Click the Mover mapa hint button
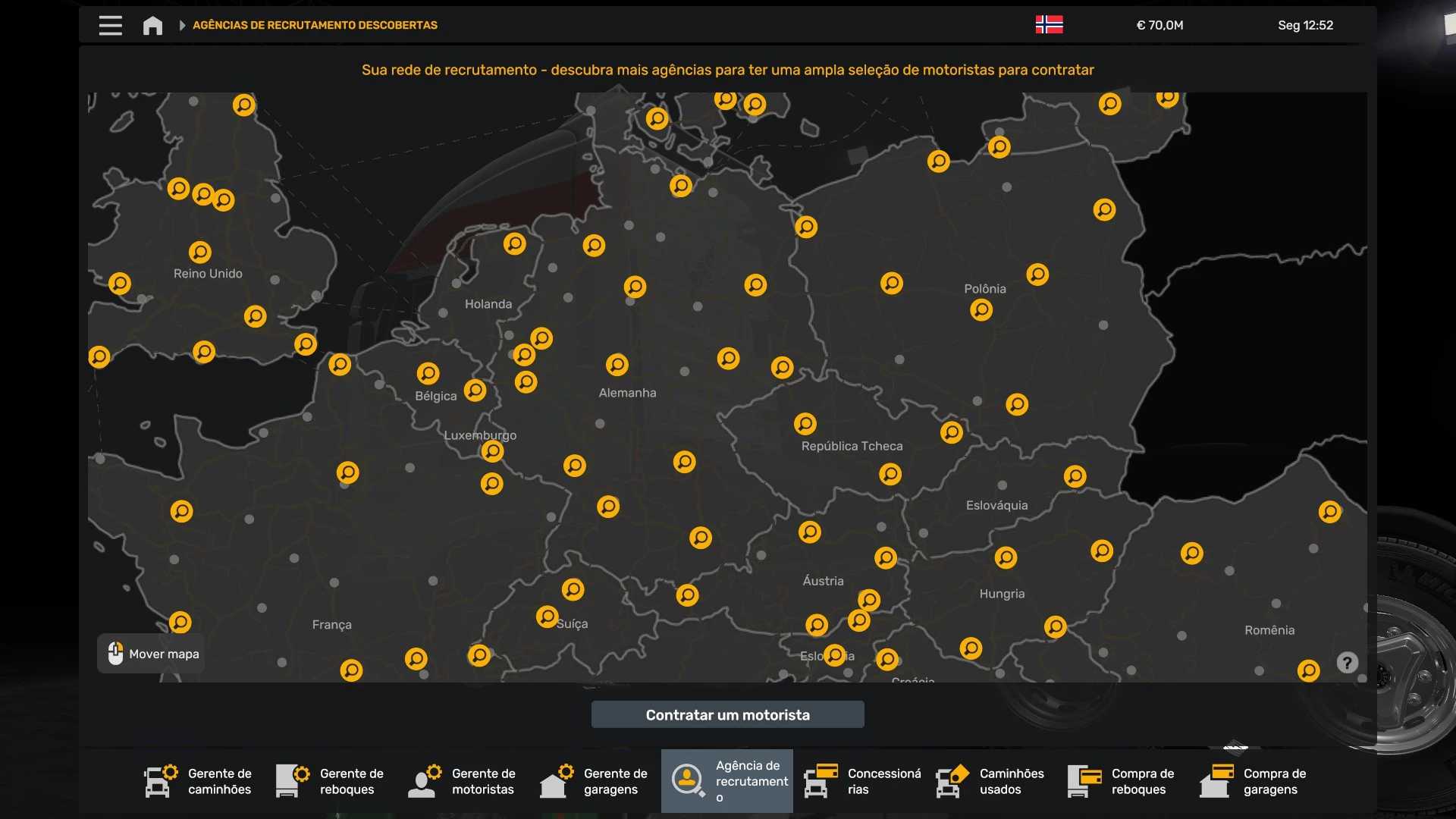 [x=151, y=654]
